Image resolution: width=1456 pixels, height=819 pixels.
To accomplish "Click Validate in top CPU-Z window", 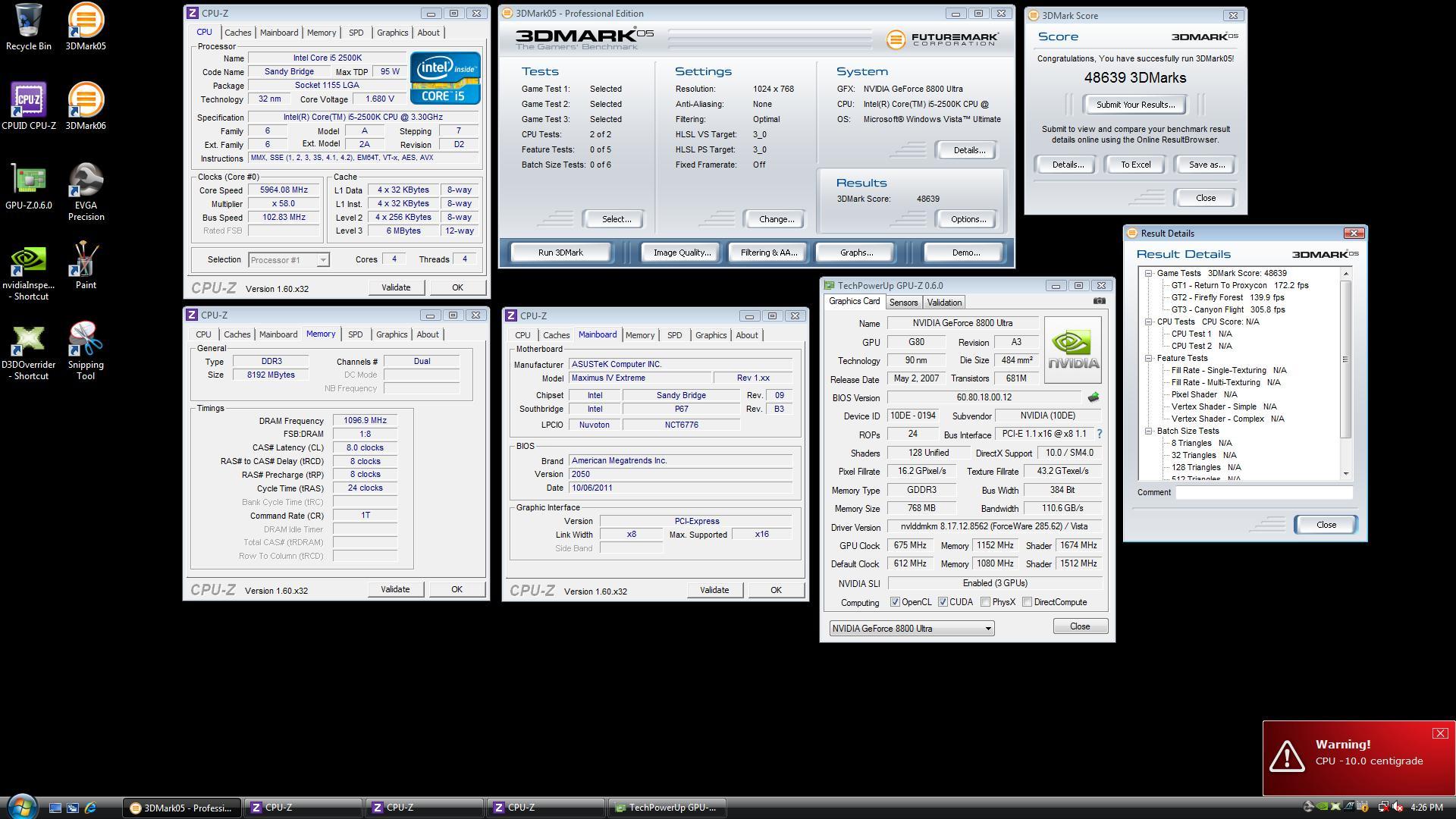I will pos(396,287).
